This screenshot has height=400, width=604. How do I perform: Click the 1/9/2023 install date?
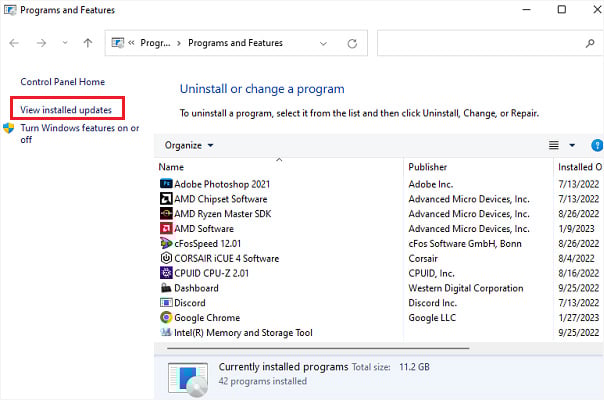[576, 229]
